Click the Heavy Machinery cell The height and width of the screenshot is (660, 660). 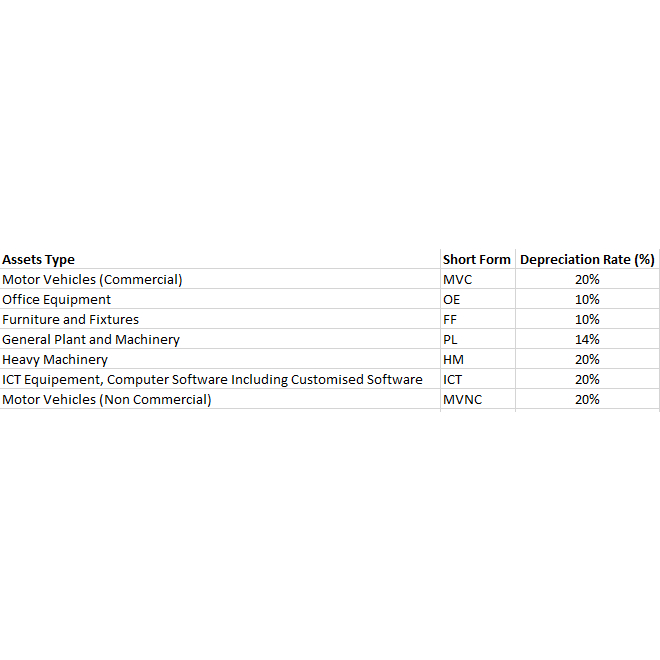(x=55, y=360)
